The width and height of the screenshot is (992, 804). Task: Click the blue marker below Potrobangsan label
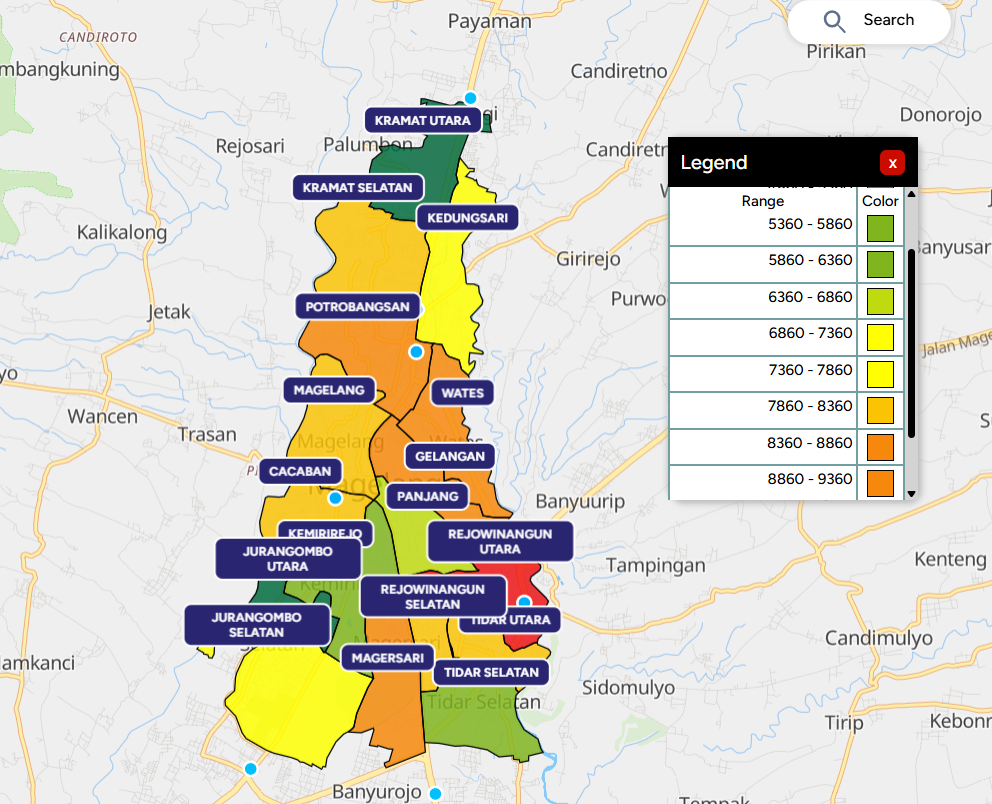pyautogui.click(x=416, y=352)
